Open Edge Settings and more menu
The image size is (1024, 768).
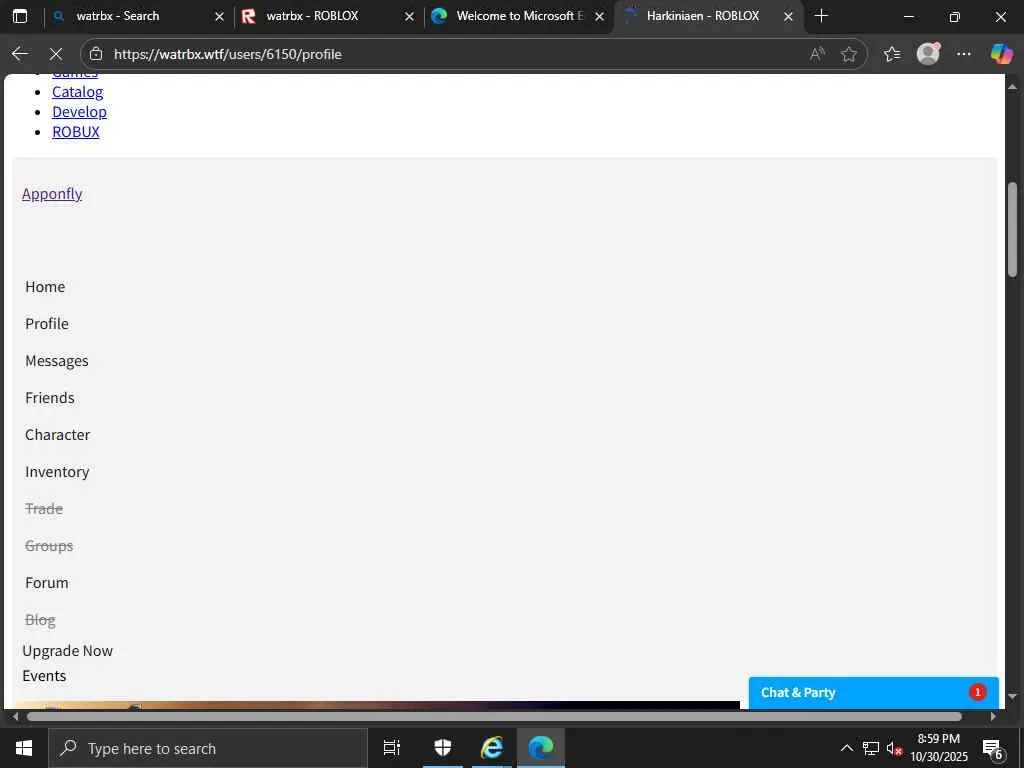coord(964,54)
